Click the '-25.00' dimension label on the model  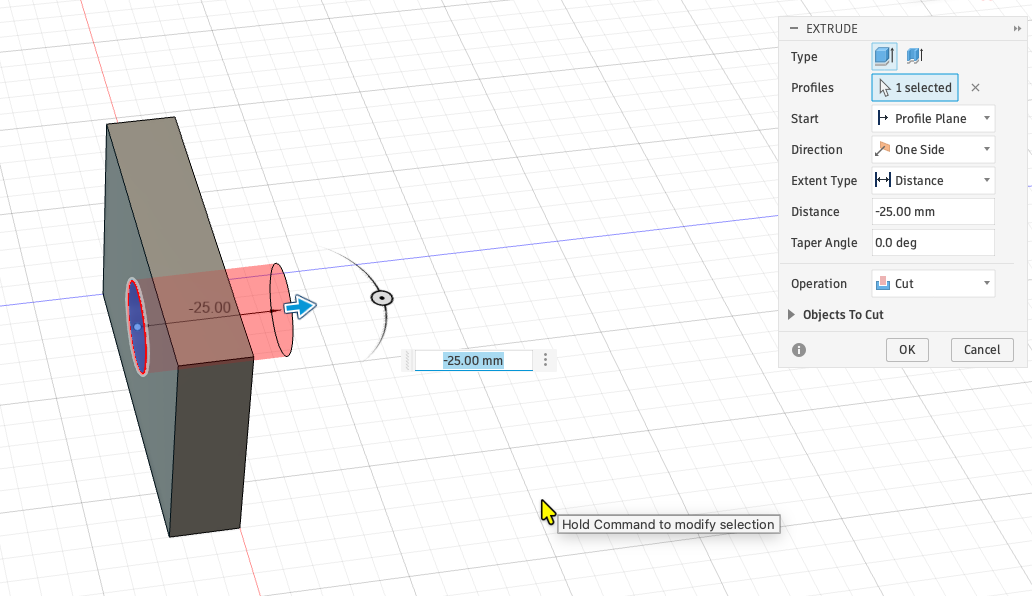[x=210, y=307]
